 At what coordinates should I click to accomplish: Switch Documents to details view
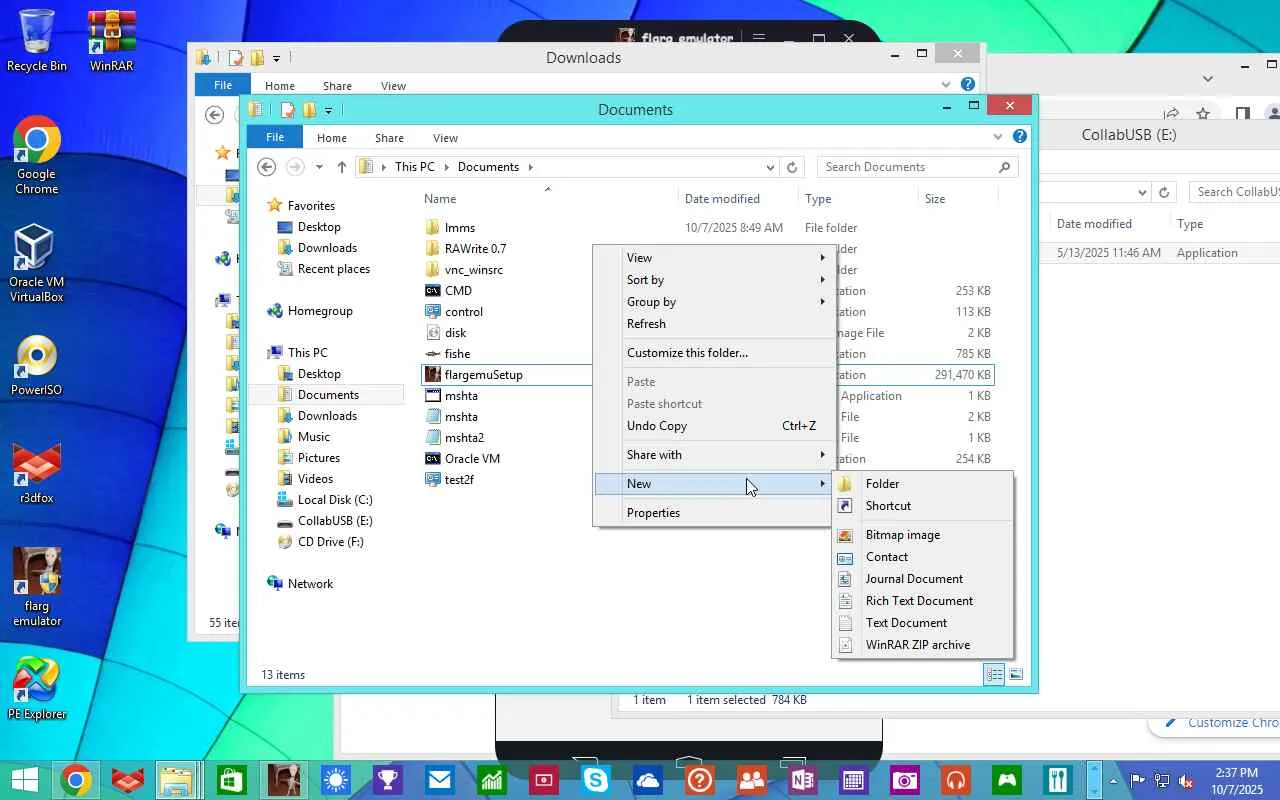click(x=994, y=675)
